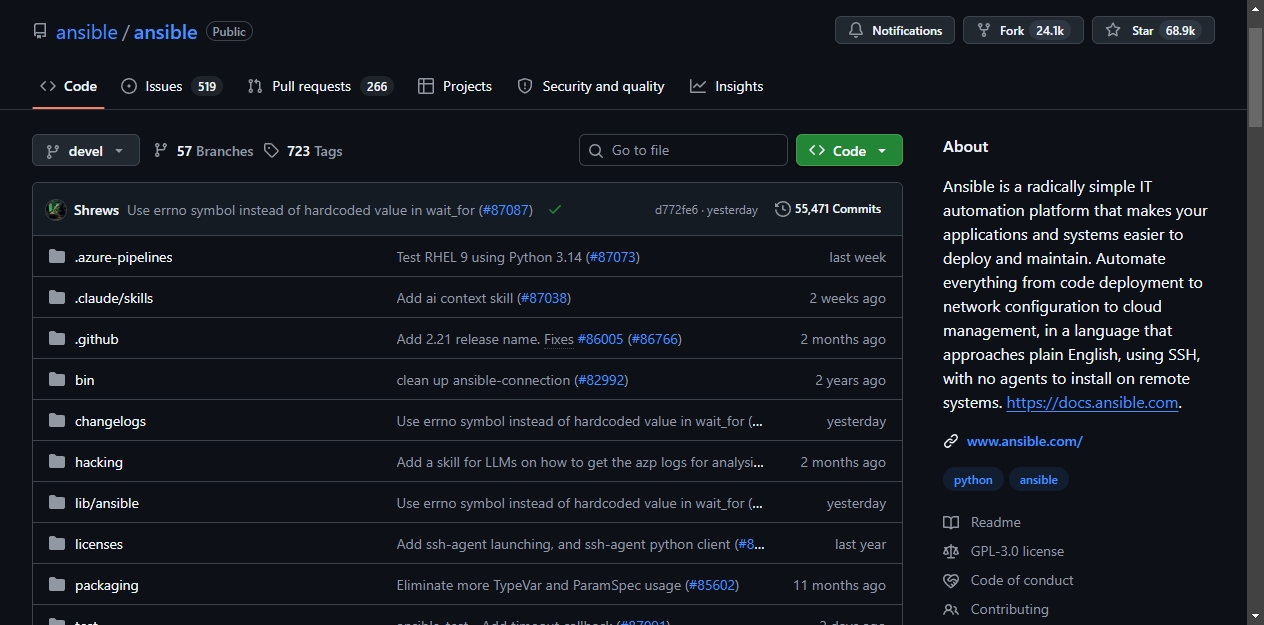This screenshot has width=1264, height=625.
Task: View 57 Branches link
Action: [x=204, y=151]
